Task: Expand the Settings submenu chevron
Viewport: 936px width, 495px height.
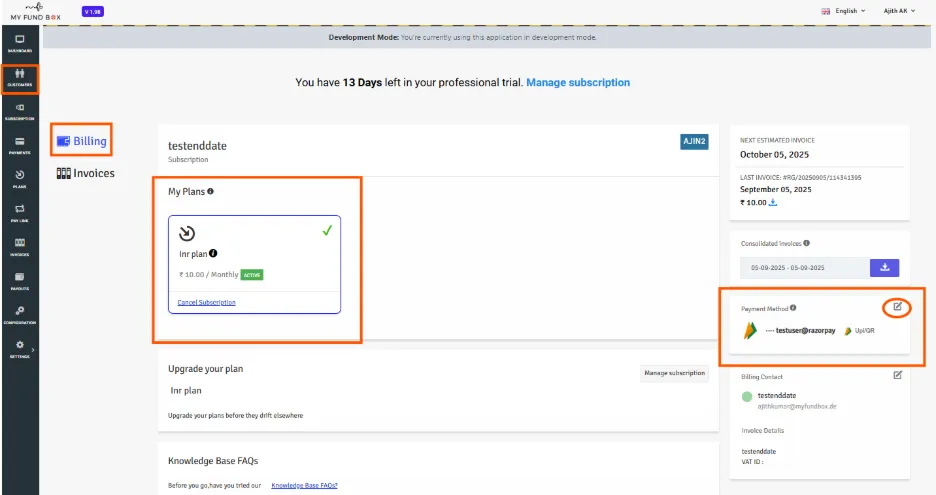Action: pos(33,350)
